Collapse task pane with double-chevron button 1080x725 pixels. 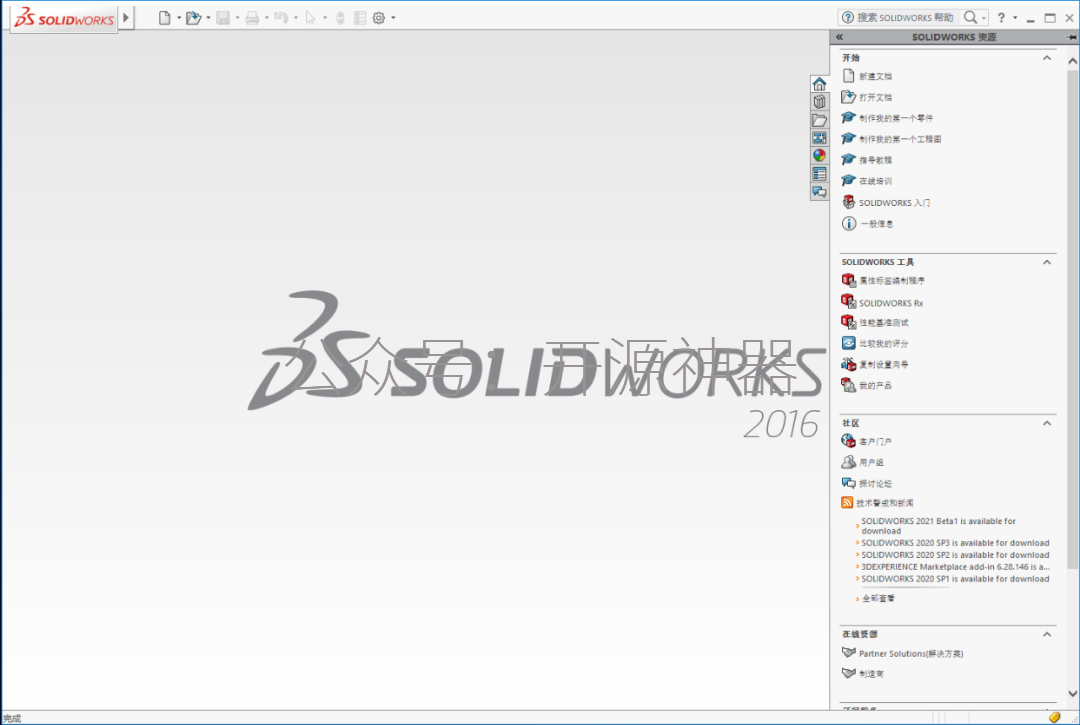(840, 37)
